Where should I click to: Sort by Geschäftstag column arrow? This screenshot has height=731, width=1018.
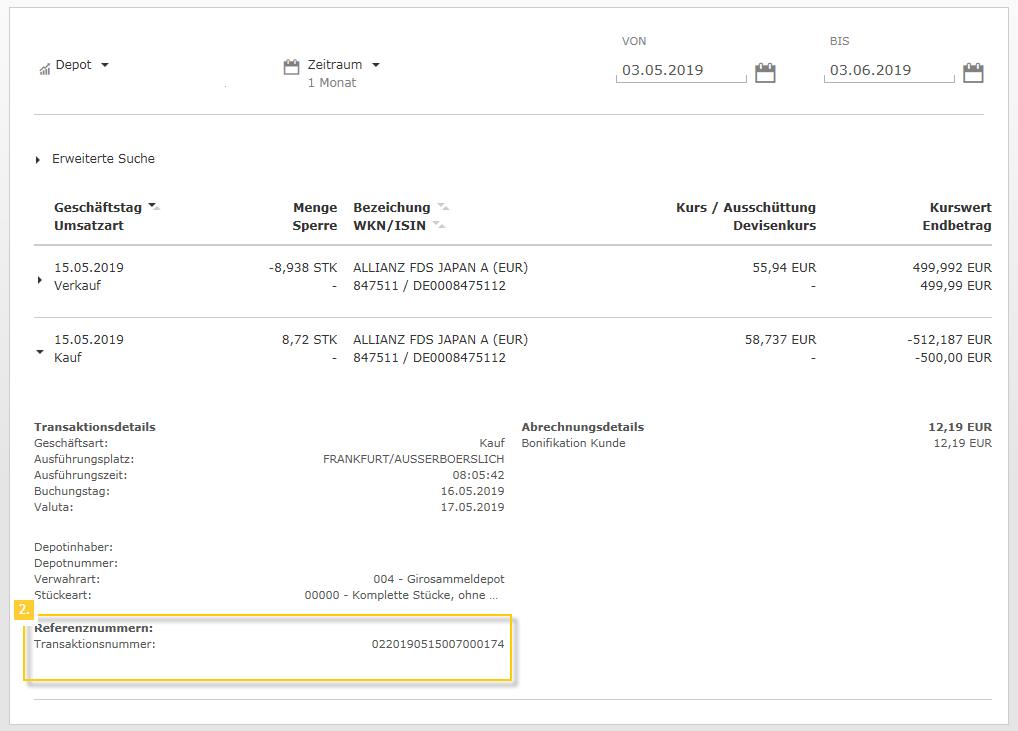154,207
